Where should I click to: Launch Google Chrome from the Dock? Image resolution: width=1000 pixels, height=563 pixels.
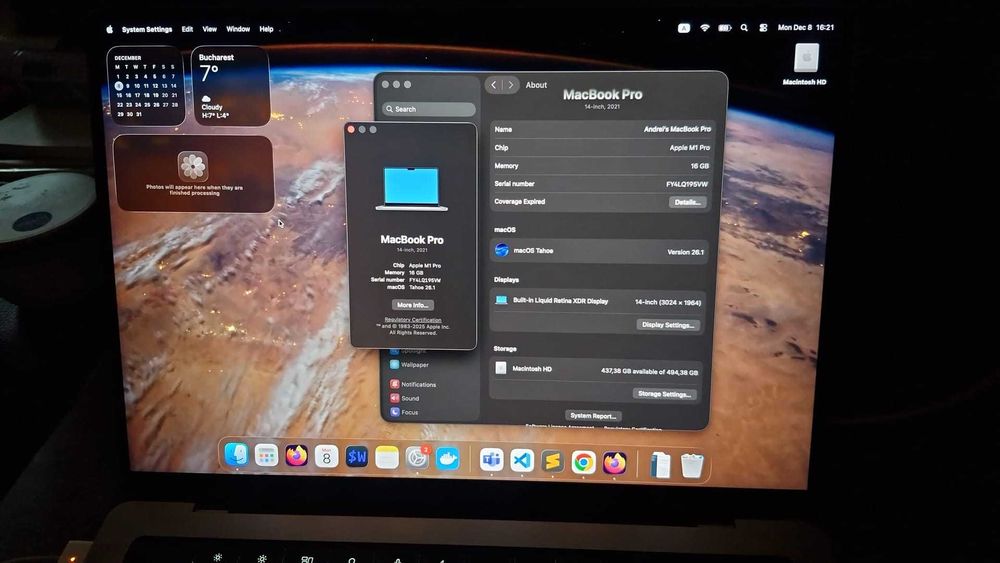[x=583, y=462]
